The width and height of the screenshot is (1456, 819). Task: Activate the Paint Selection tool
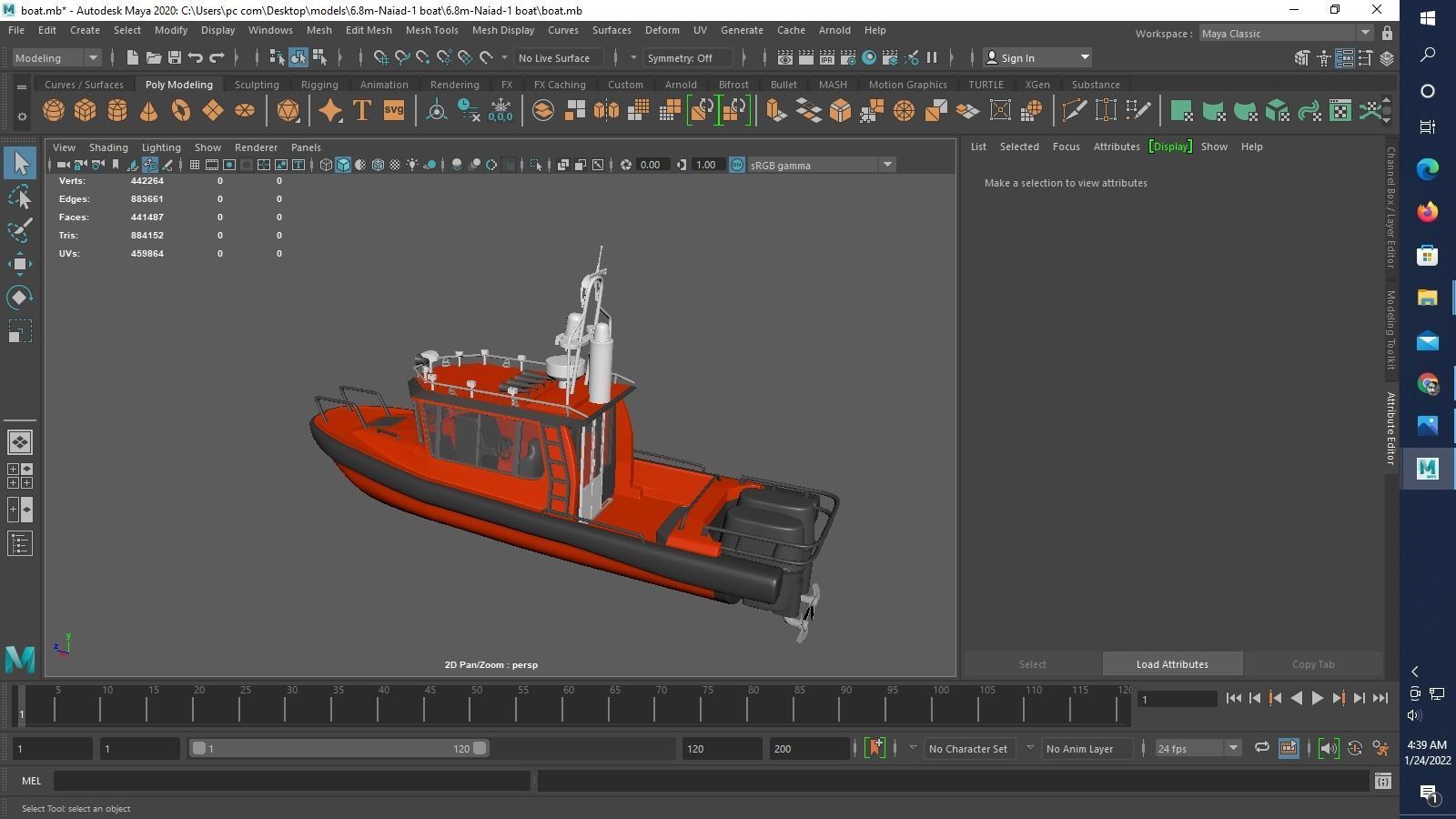coord(20,230)
